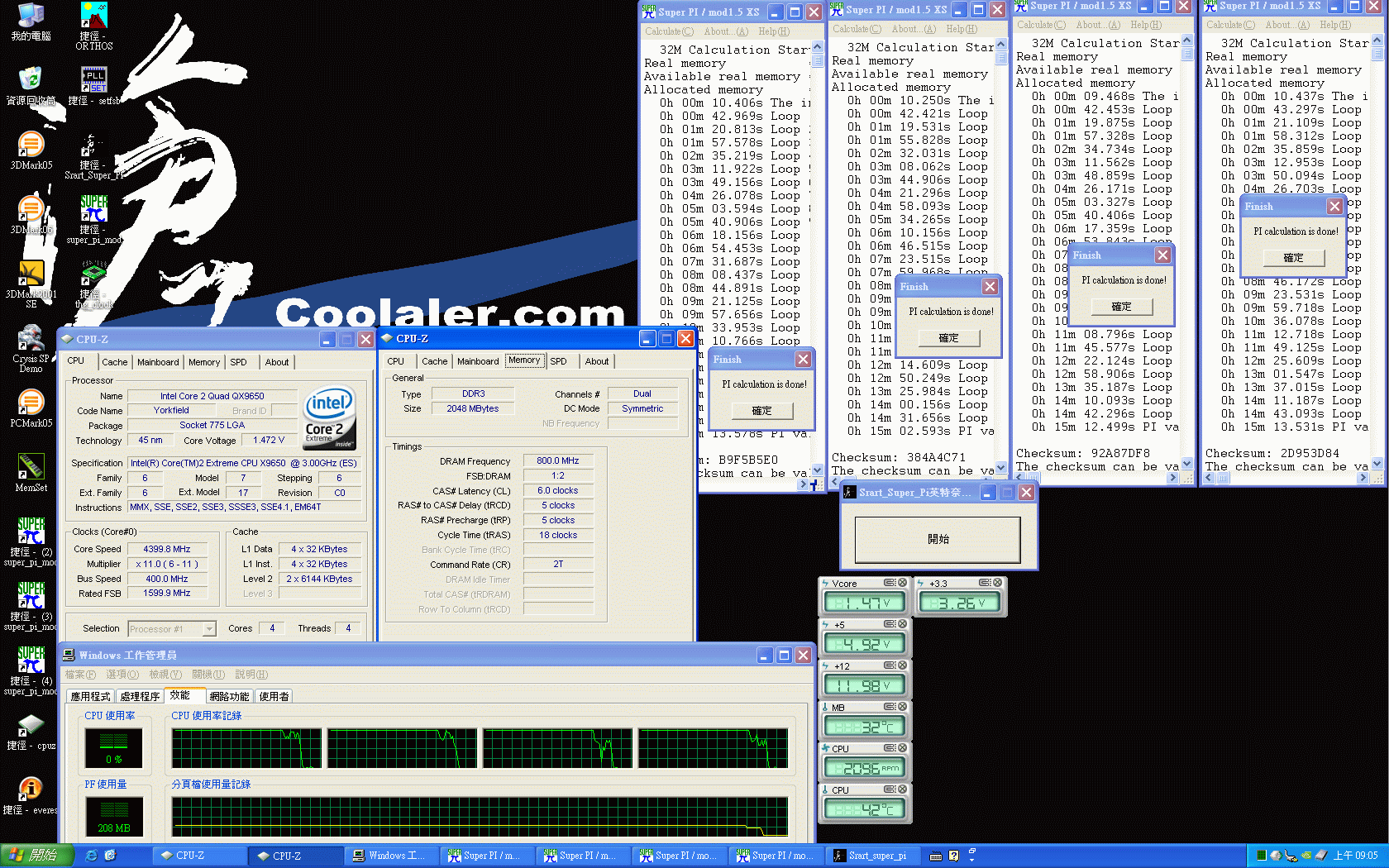Open settings of the +5 voltage widget

coord(890,624)
